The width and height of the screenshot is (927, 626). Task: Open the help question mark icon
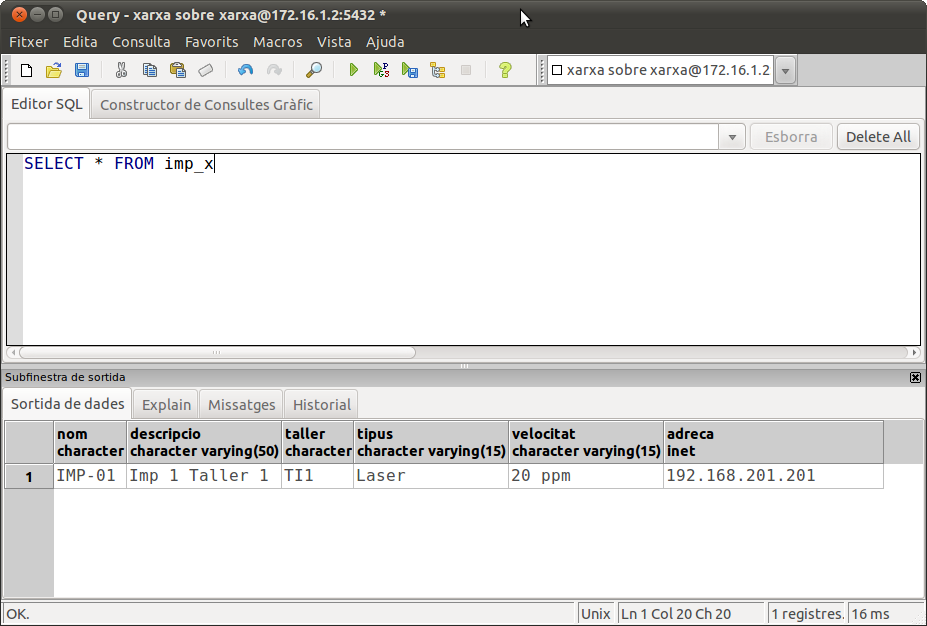click(x=505, y=70)
